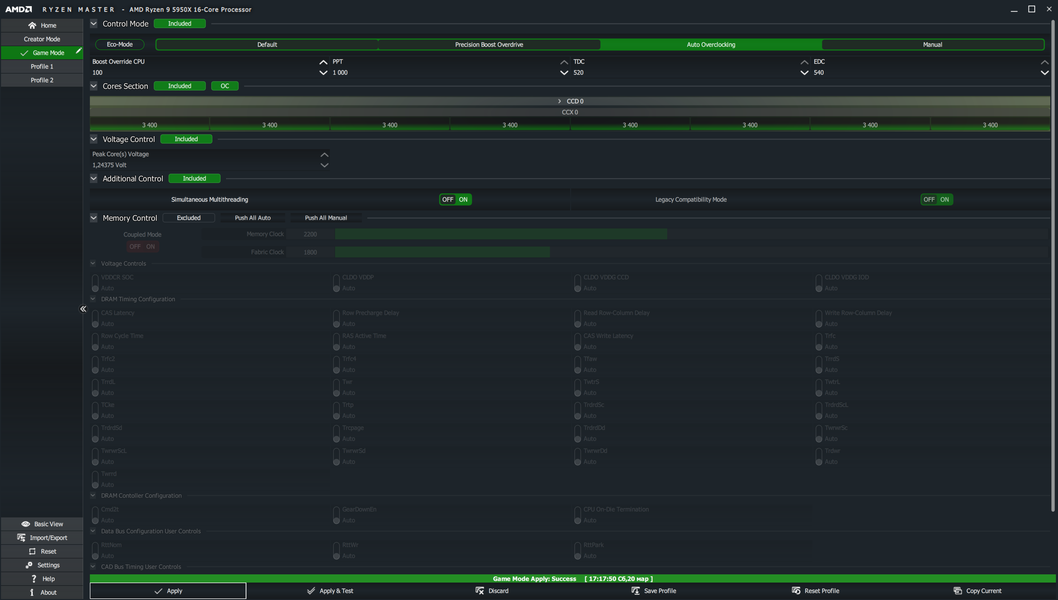Increase Boost Override CPU with up arrow
Viewport: 1058px width, 600px height.
(x=323, y=62)
